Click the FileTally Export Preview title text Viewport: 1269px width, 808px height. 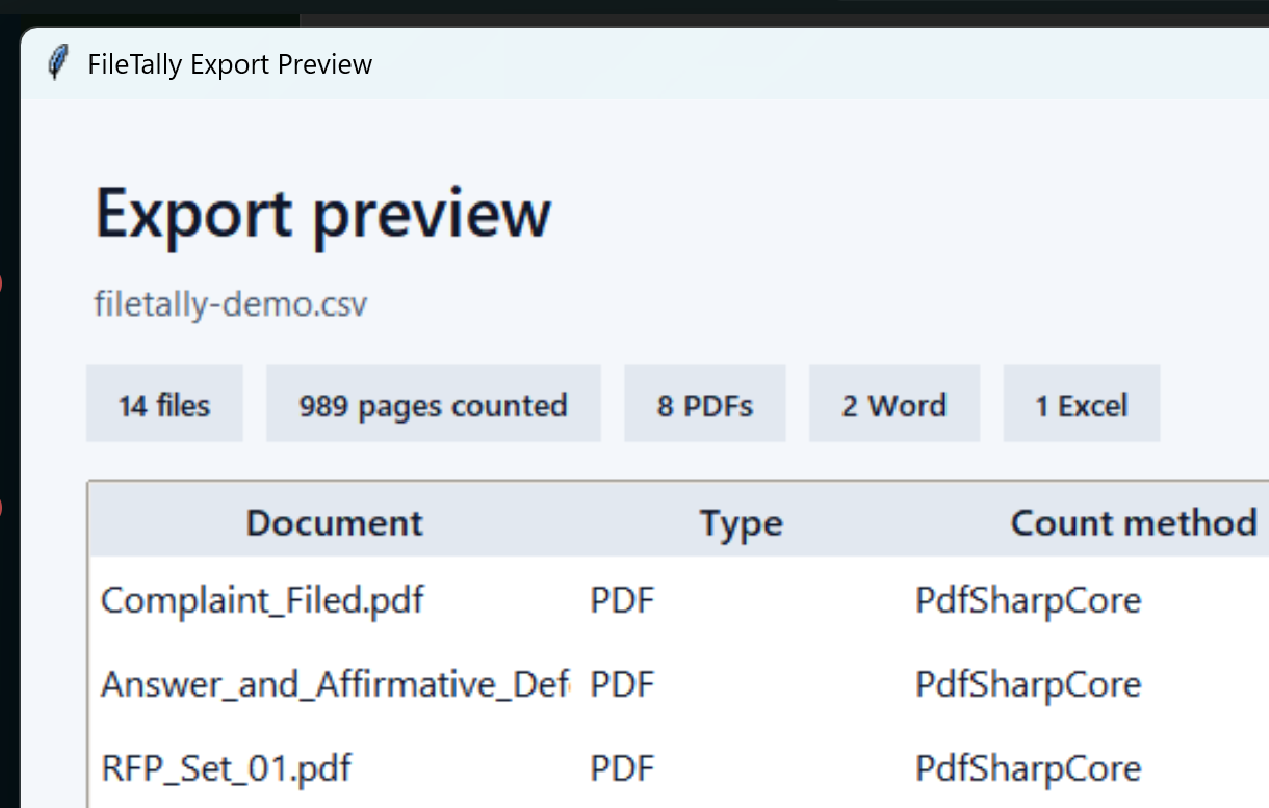point(229,64)
